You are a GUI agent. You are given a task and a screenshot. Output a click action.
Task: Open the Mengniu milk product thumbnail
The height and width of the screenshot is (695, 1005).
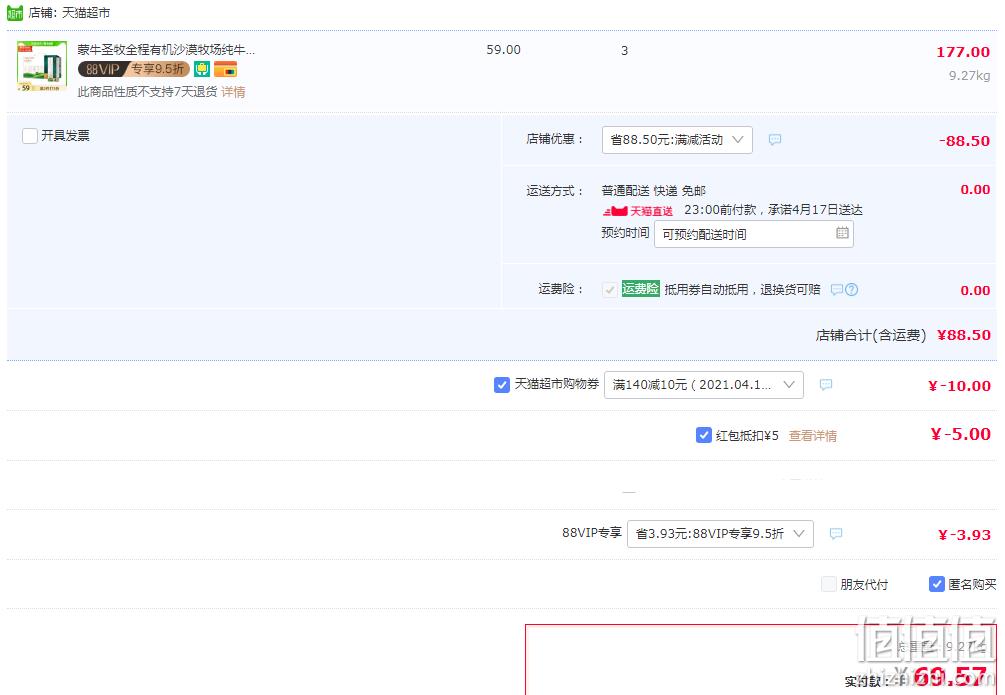pyautogui.click(x=42, y=67)
